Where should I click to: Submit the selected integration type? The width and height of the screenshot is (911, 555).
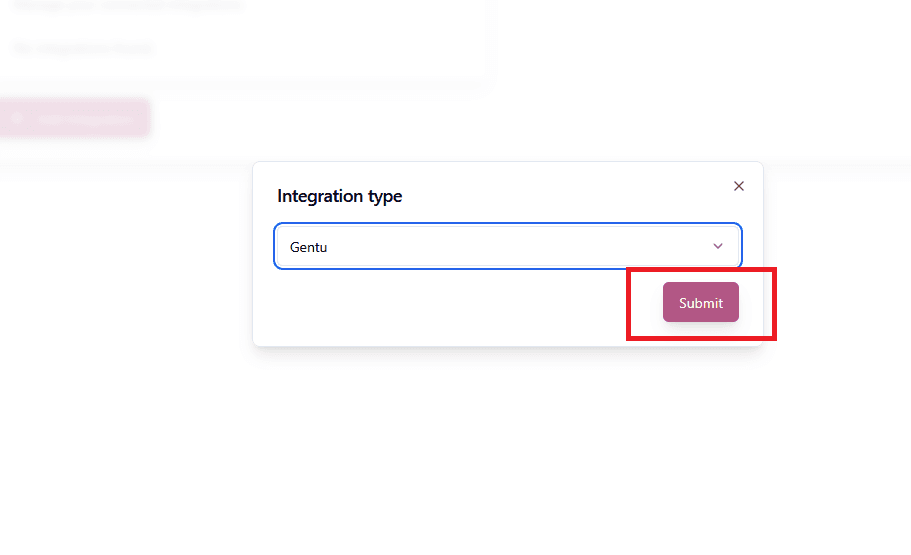click(x=701, y=302)
